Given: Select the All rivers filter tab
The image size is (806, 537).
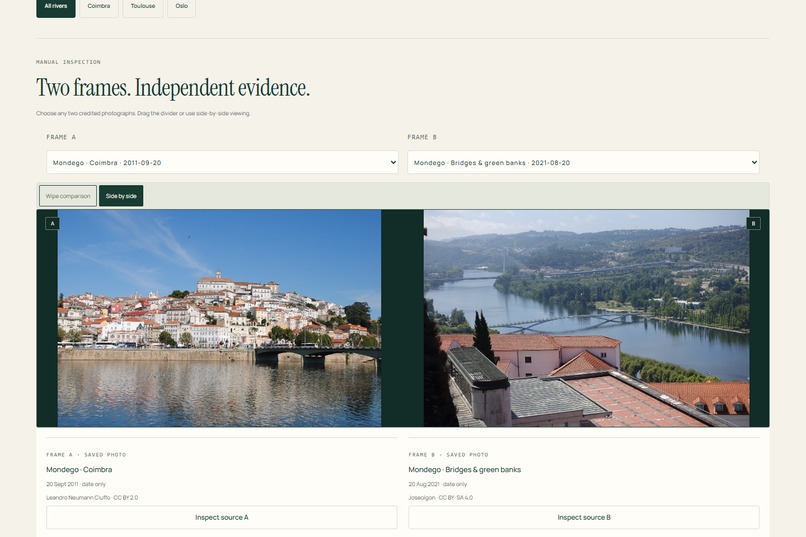Looking at the screenshot, I should coord(56,7).
